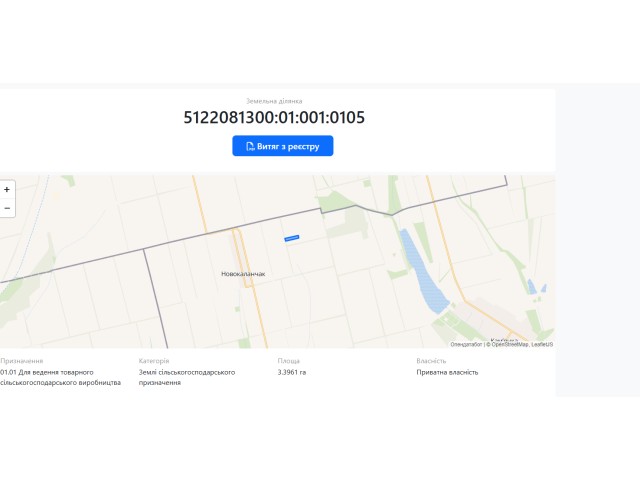Open the Leaflet attribution link

(542, 344)
